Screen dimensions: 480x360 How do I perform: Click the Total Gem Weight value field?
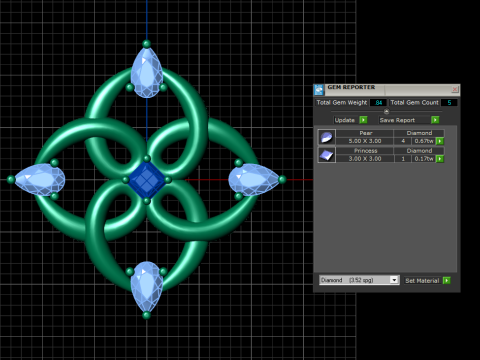coord(378,103)
